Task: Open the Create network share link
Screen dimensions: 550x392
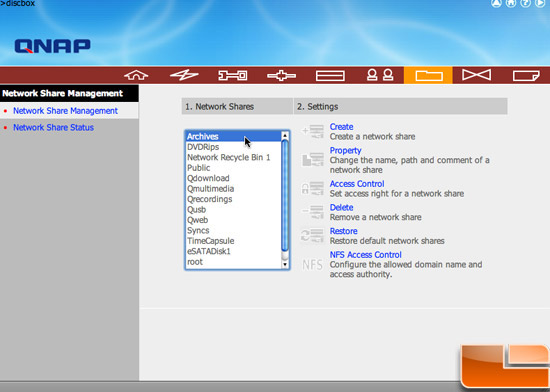Action: coord(341,127)
